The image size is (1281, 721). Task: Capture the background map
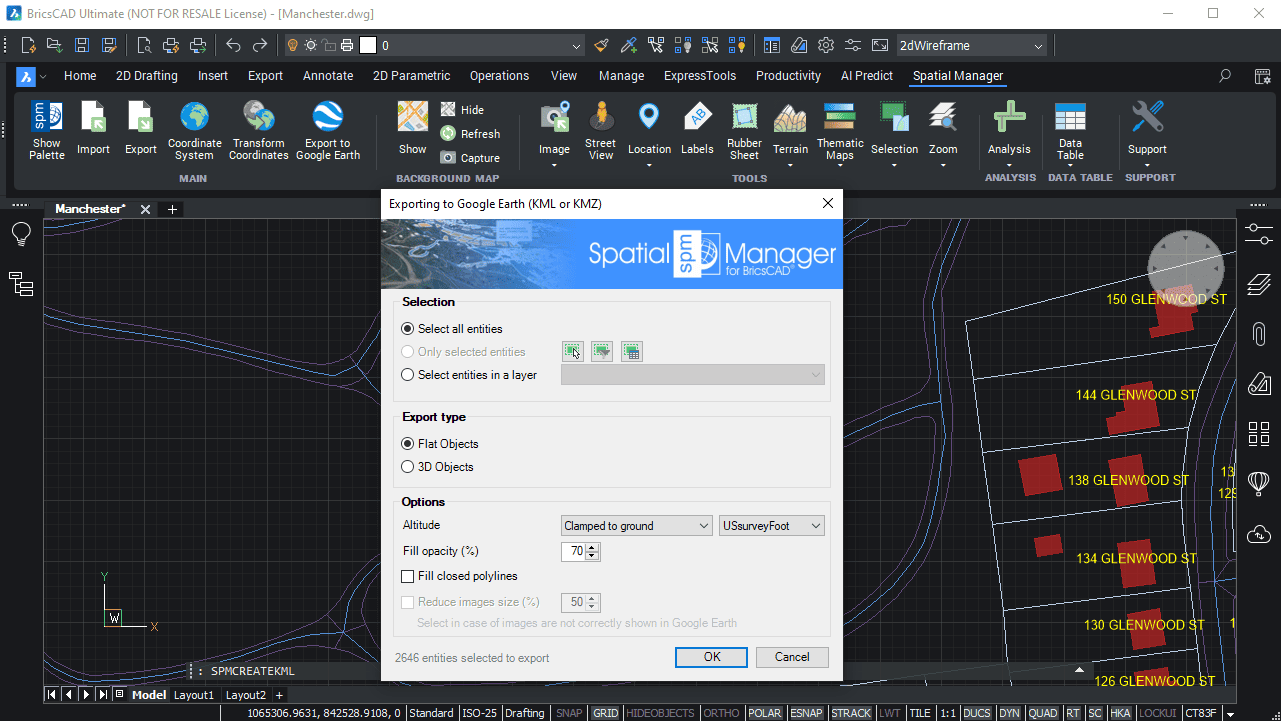(470, 158)
